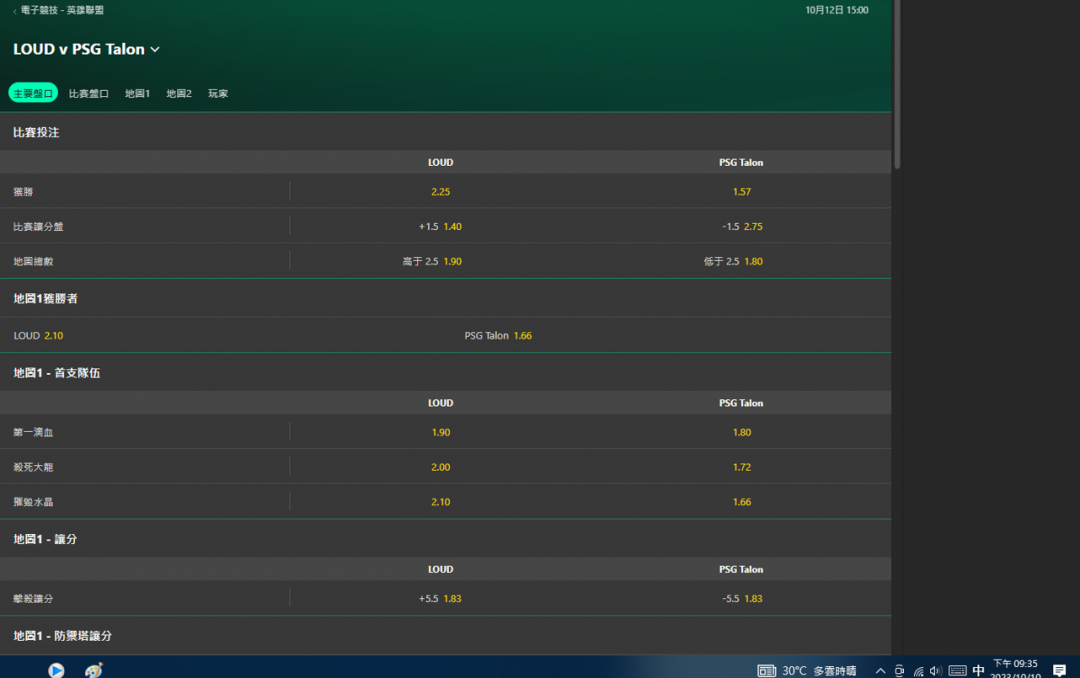Open the 地圖1 tab

(137, 93)
